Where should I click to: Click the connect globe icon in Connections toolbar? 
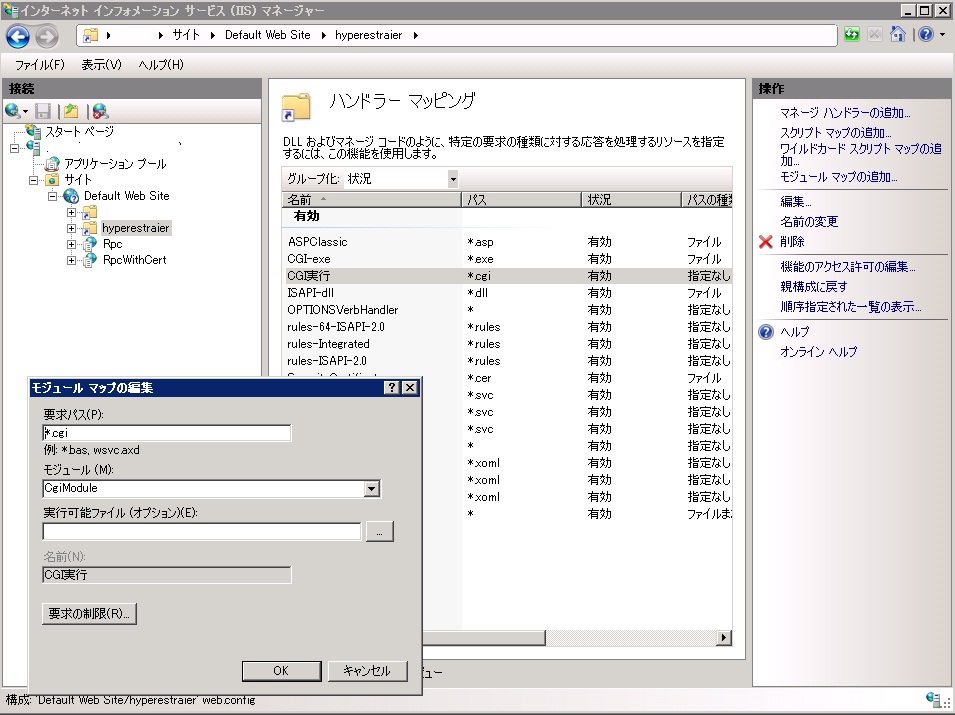[12, 111]
